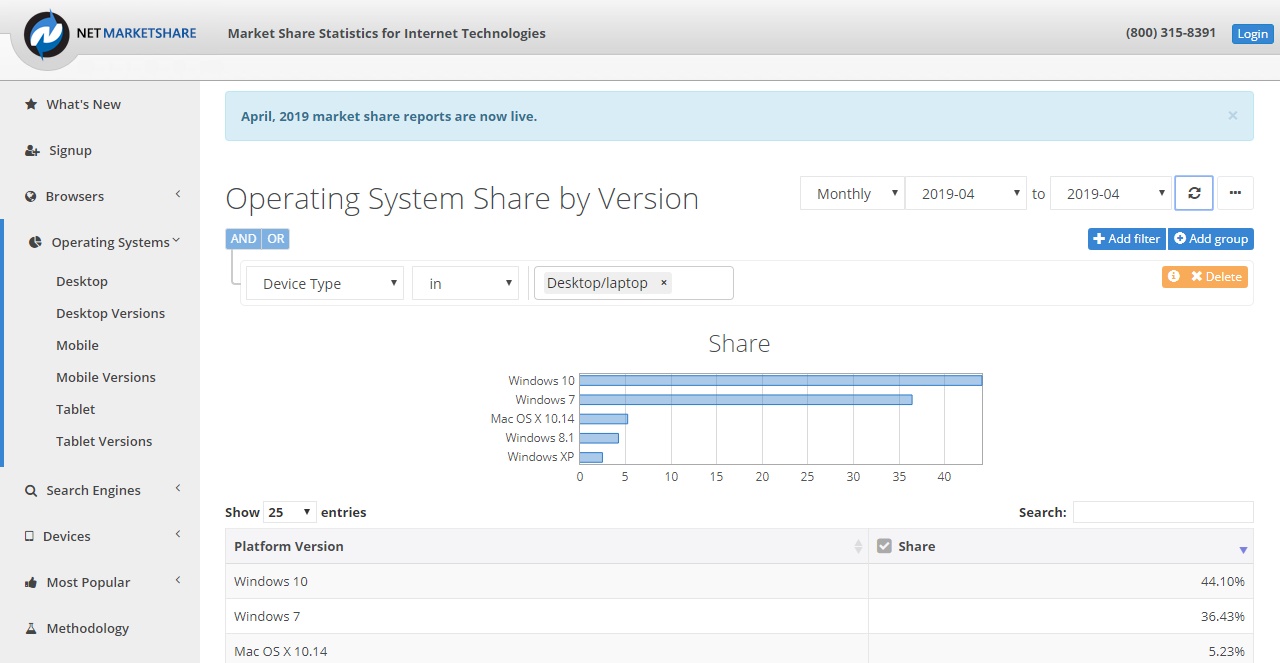Open the Show entries count dropdown
1280x663 pixels.
[x=290, y=512]
